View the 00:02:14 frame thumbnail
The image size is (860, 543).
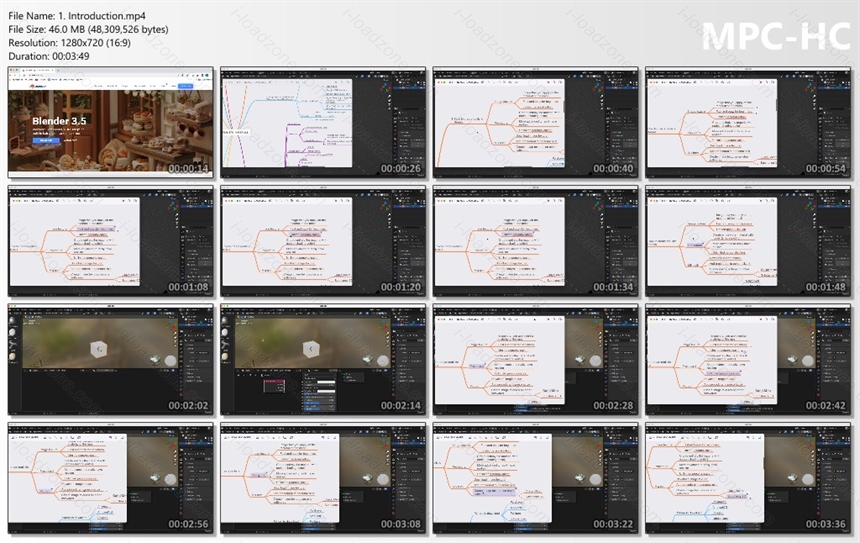[x=323, y=359]
